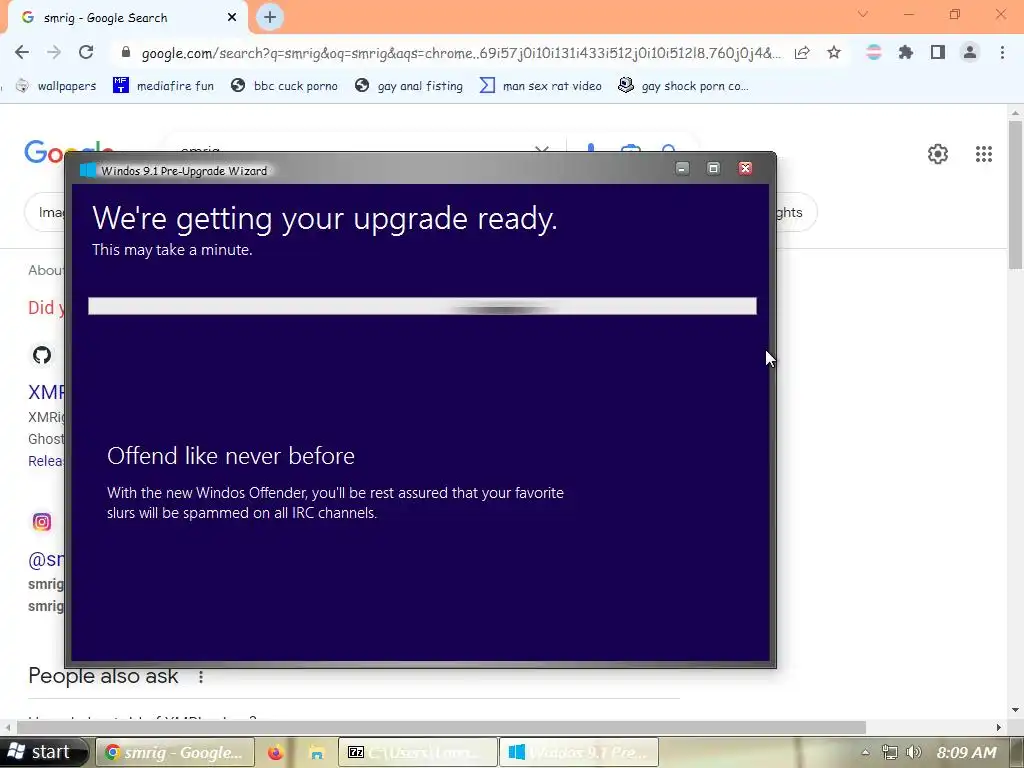Switch to smrig - Google taskbar button
This screenshot has width=1024, height=768.
coord(175,753)
